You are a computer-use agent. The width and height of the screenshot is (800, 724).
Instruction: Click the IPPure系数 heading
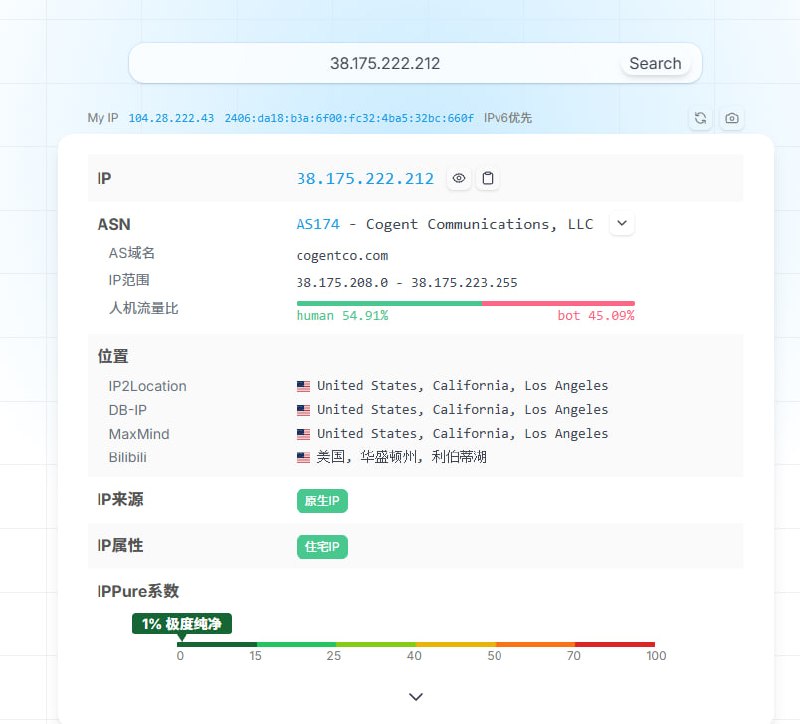138,591
